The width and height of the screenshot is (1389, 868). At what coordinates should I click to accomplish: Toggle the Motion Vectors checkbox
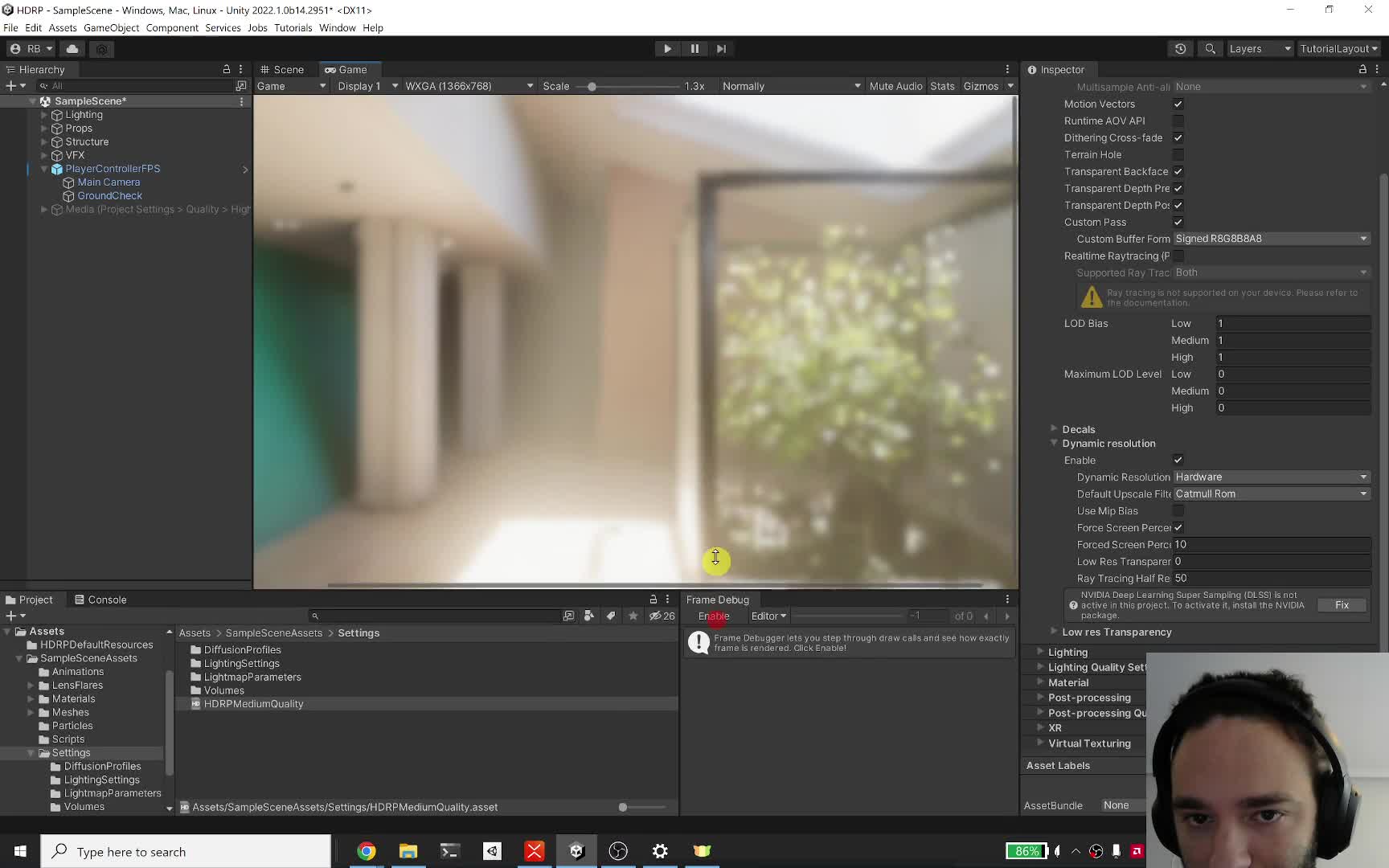tap(1178, 104)
